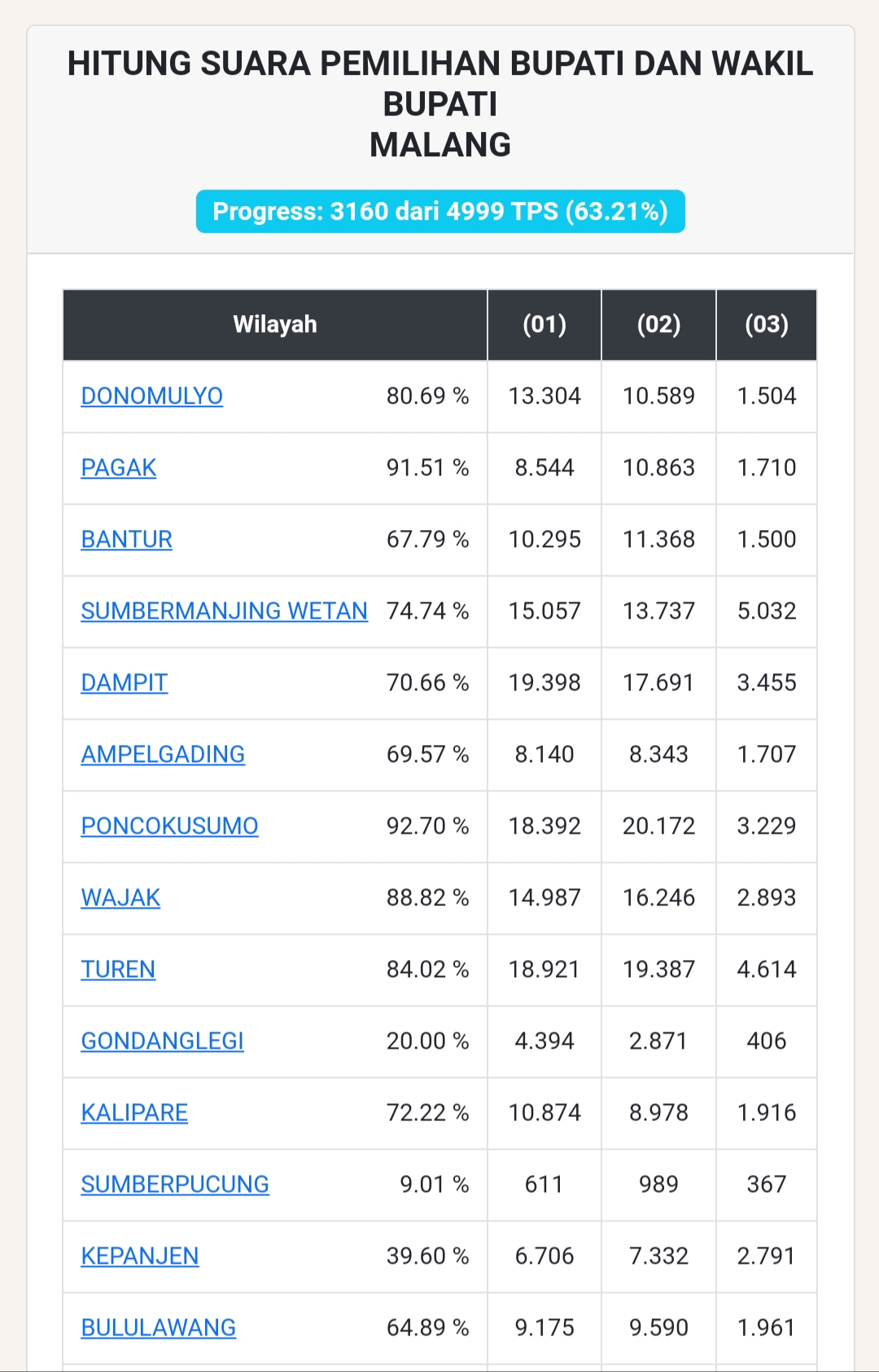Screen dimensions: 879x1372
Task: Open the AMPELGADING district page
Action: point(163,755)
